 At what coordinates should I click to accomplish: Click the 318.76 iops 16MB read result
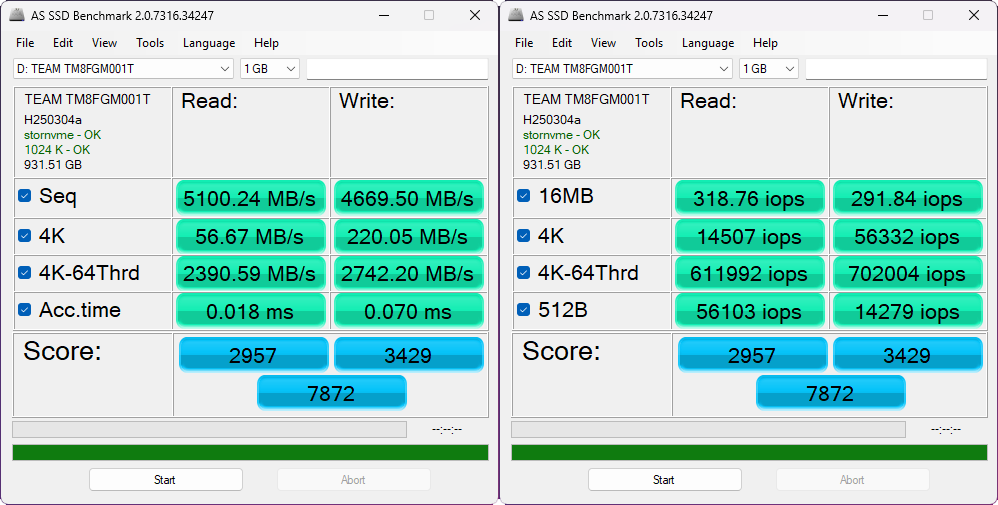(749, 198)
